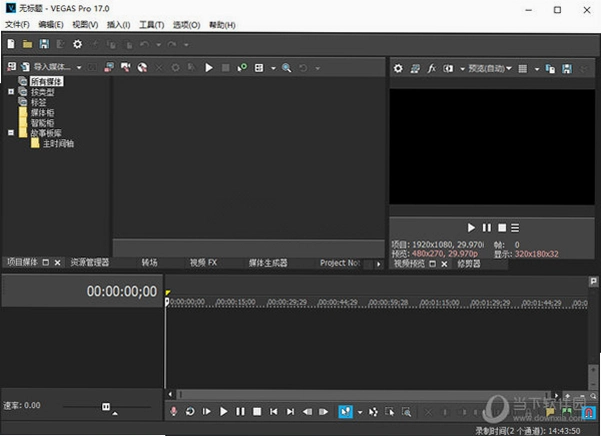The image size is (601, 436).
Task: Toggle auto preview in Project Media toolbar
Action: point(242,68)
